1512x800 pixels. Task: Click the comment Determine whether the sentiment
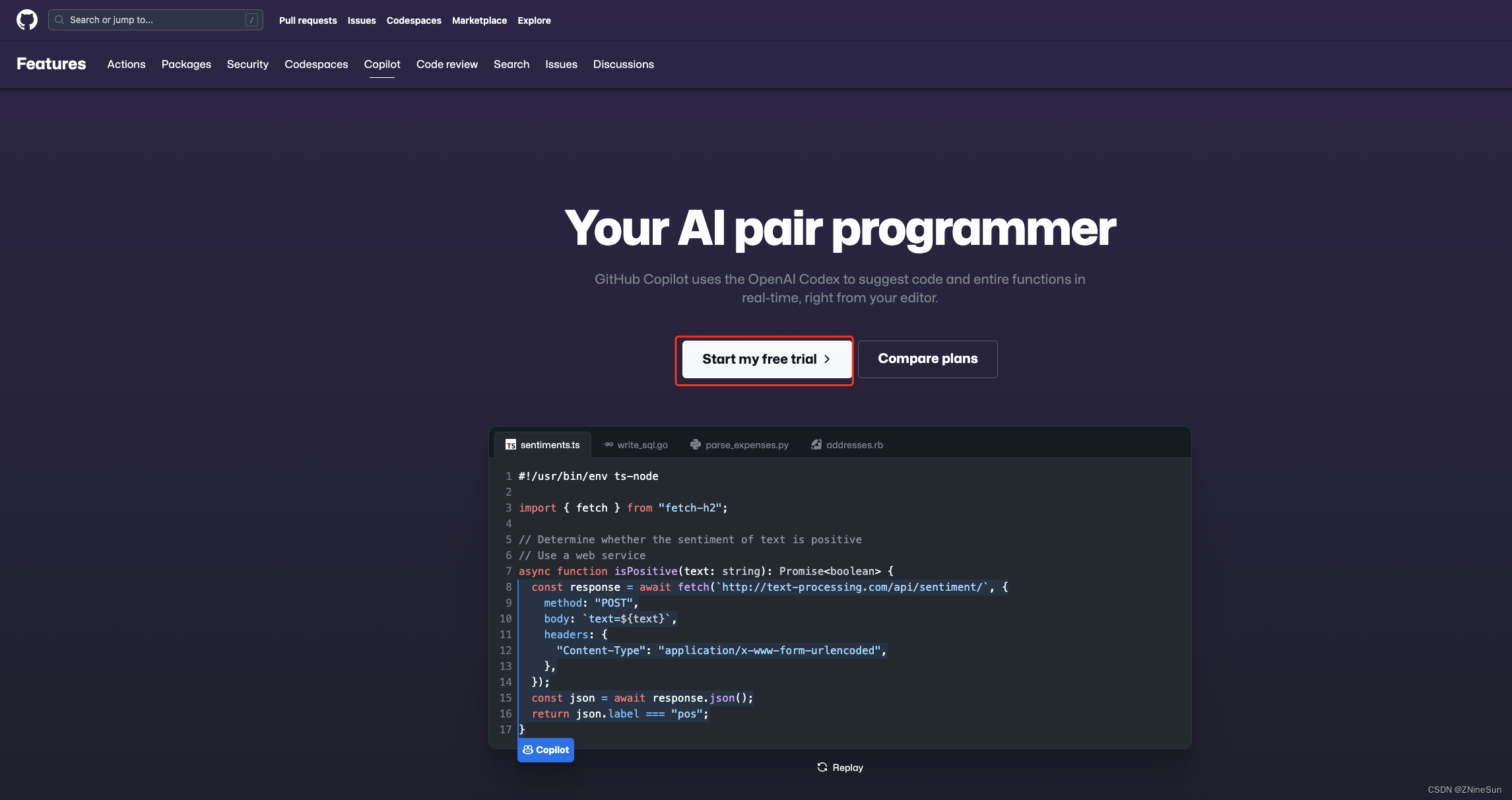click(690, 539)
